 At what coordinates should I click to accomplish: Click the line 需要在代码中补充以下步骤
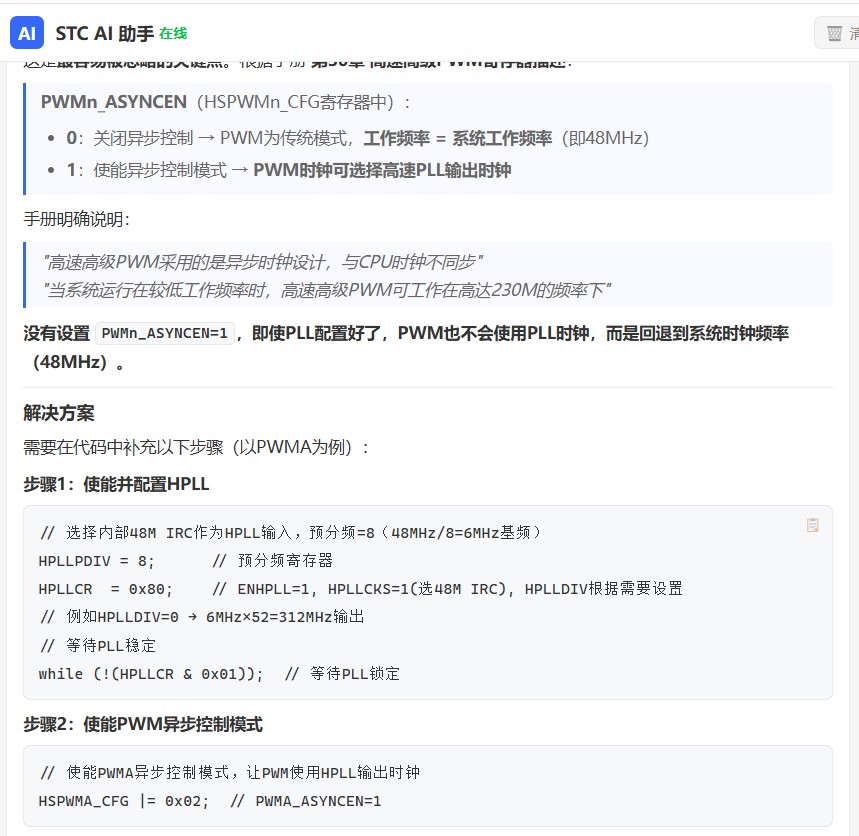coord(196,448)
